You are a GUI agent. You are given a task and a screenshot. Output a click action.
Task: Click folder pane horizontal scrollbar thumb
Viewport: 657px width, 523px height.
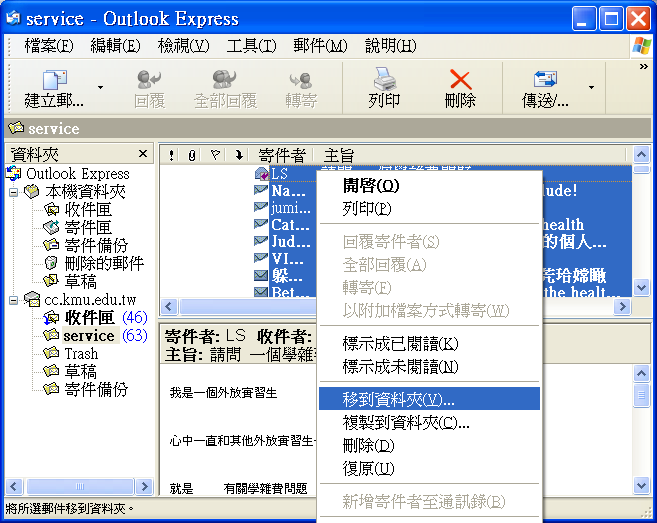[x=80, y=487]
